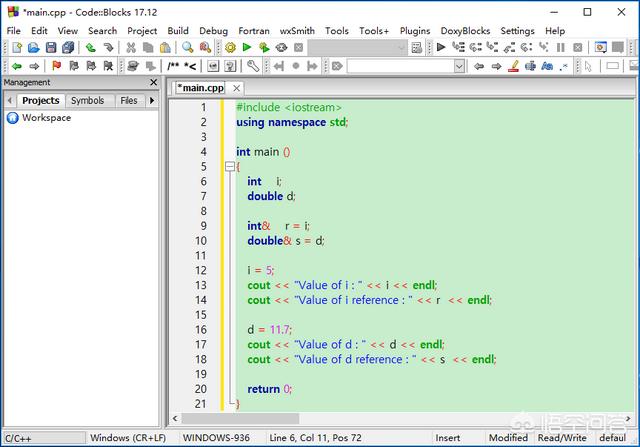Open DoxyBlocks preferences with the wrench icon
Screen dimensions: 640x447
tap(253, 66)
